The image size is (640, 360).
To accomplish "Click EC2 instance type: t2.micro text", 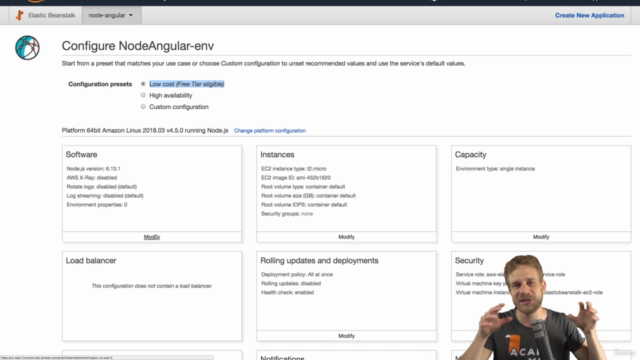I will click(x=293, y=169).
